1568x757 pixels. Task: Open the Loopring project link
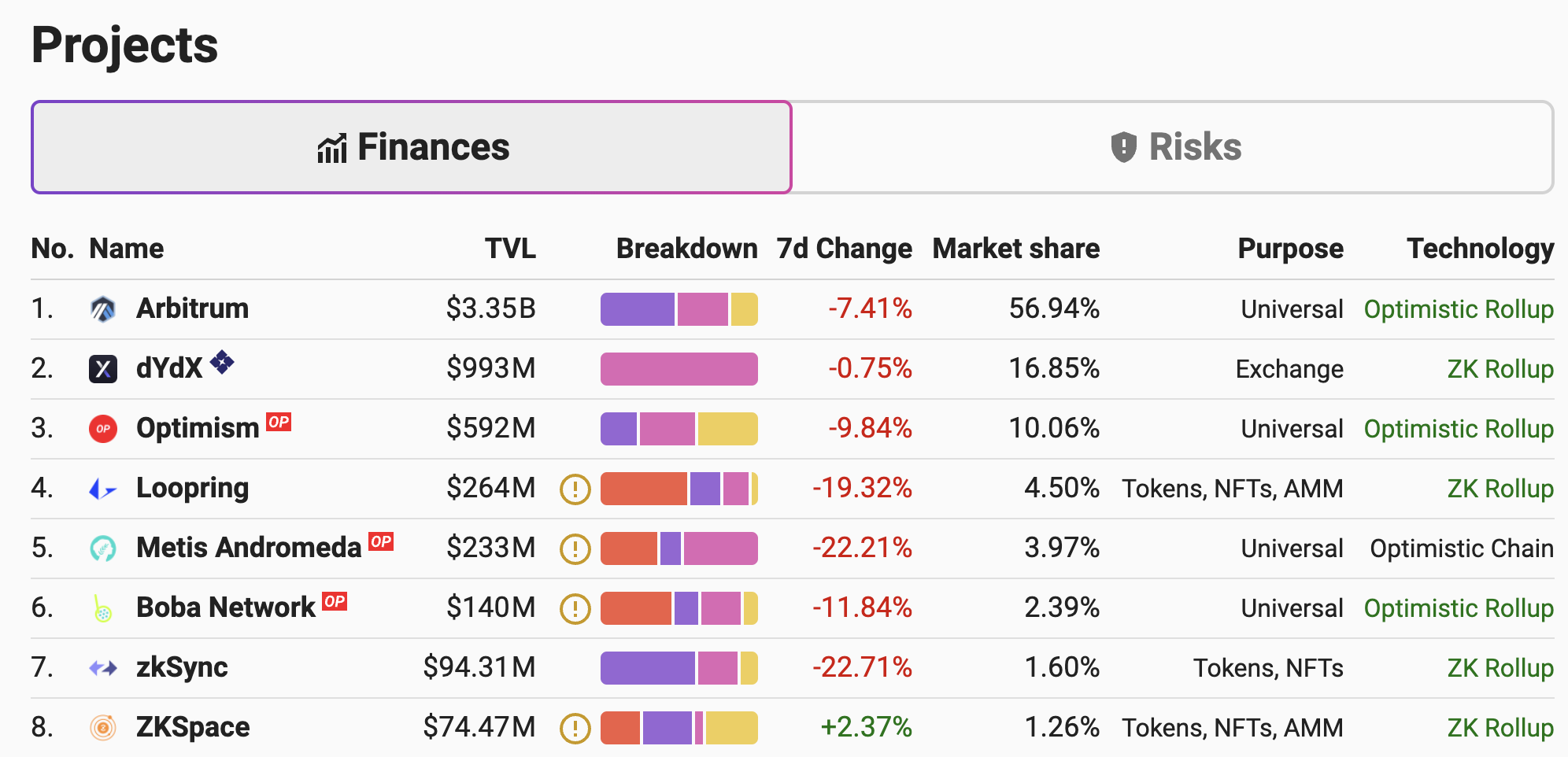192,488
